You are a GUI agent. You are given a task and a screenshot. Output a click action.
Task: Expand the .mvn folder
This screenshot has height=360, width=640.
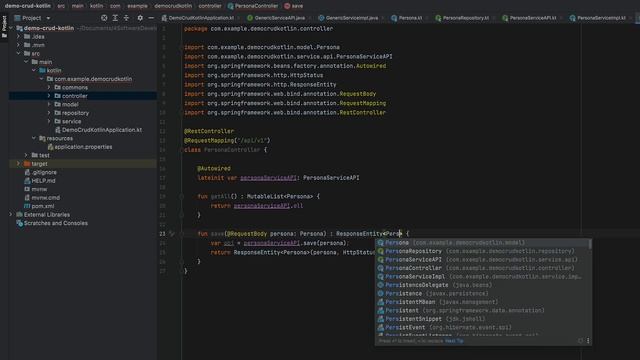tap(18, 45)
